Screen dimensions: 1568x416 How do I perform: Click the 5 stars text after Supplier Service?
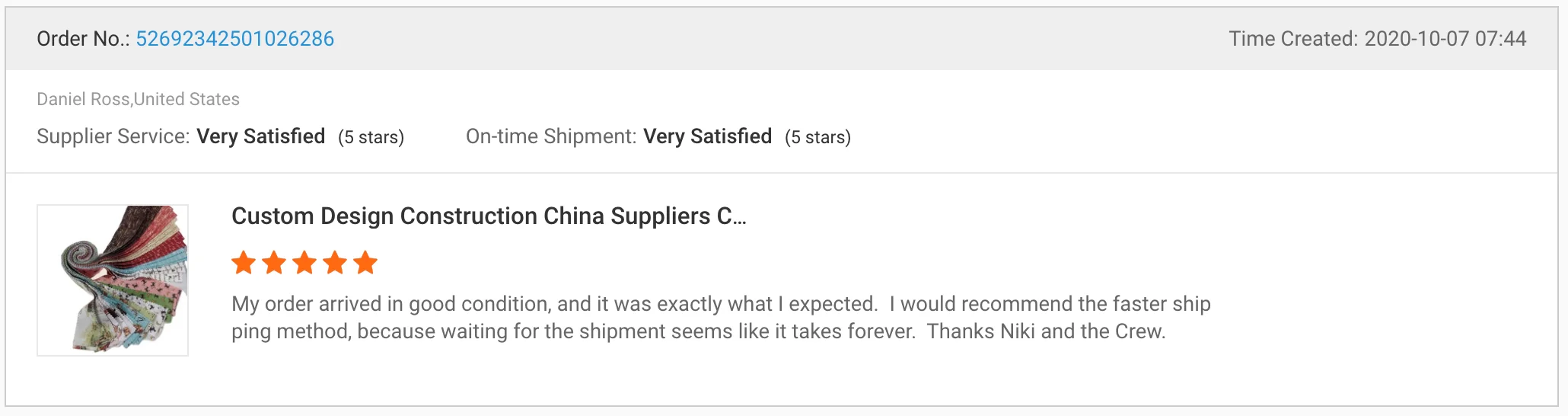pyautogui.click(x=371, y=137)
